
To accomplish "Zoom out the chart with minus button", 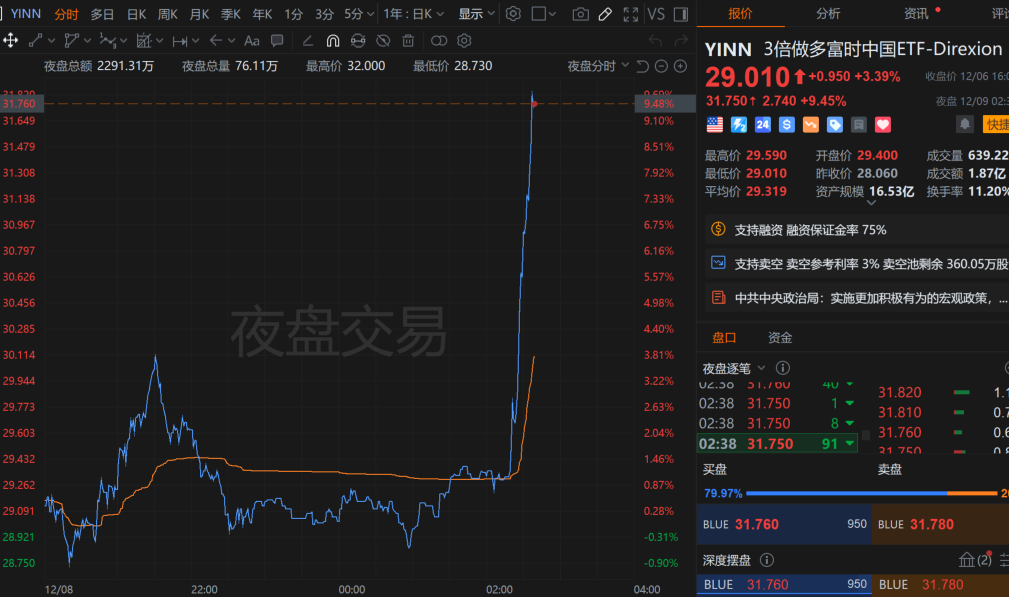I will pyautogui.click(x=661, y=66).
